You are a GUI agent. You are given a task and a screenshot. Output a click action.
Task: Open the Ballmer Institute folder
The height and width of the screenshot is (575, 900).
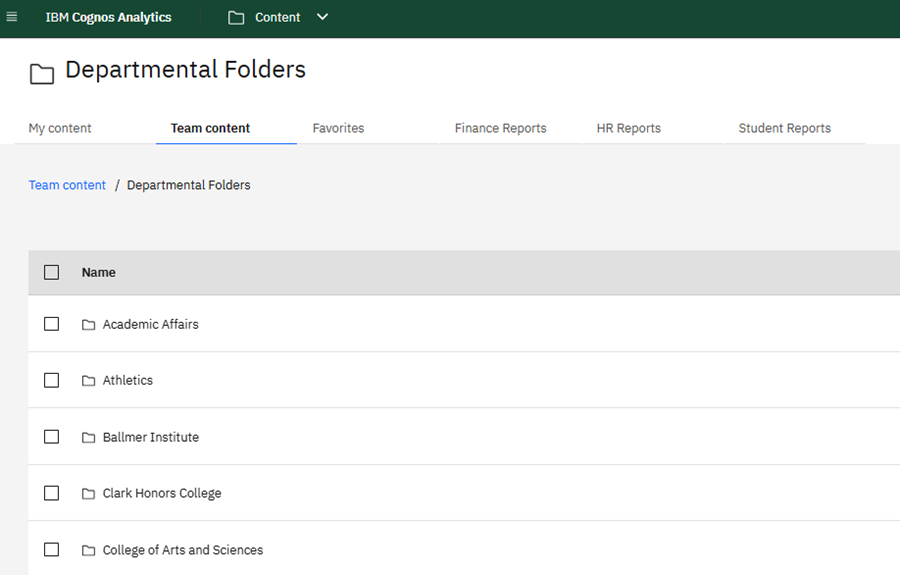pyautogui.click(x=150, y=437)
